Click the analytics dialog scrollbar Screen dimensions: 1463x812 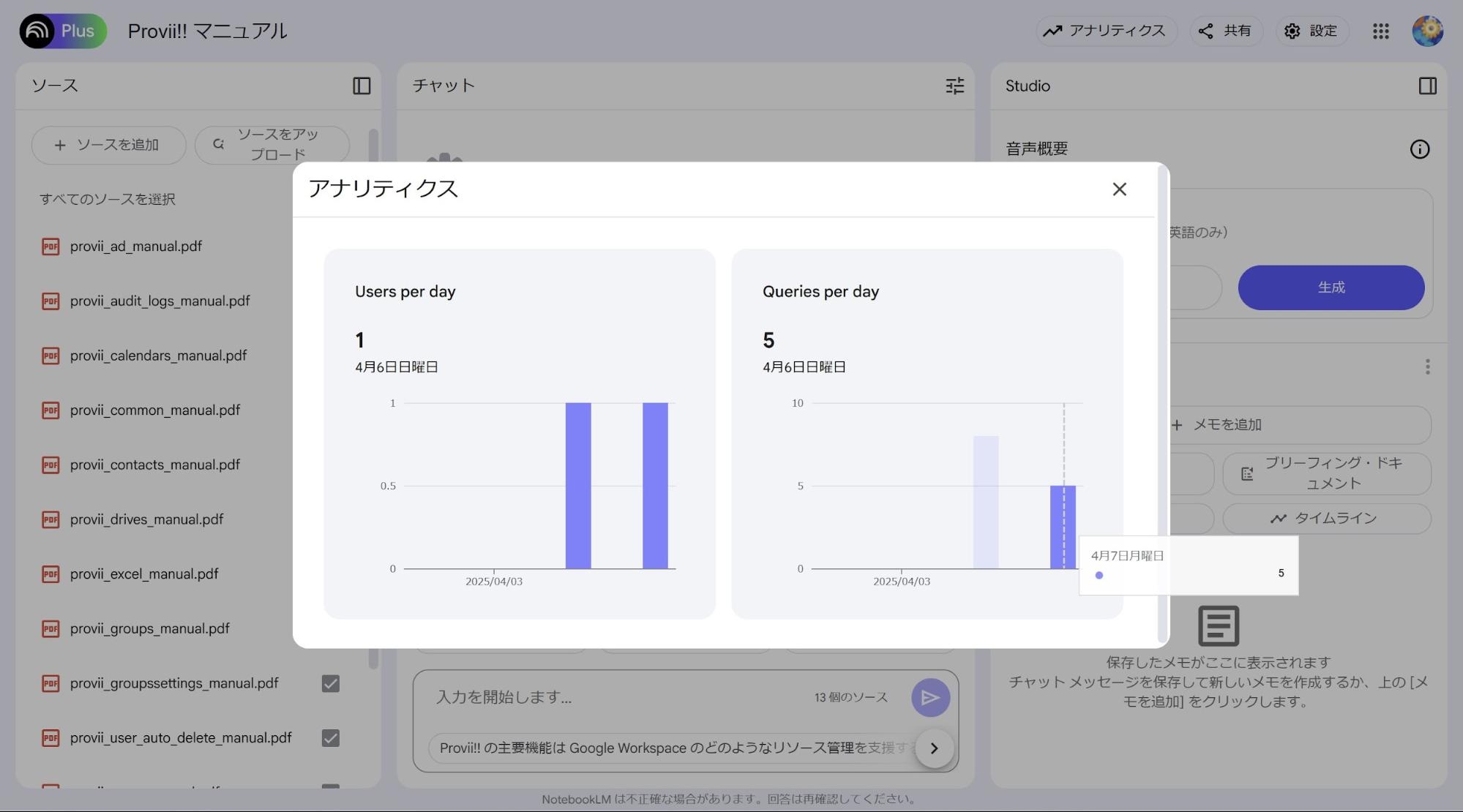pos(1161,404)
